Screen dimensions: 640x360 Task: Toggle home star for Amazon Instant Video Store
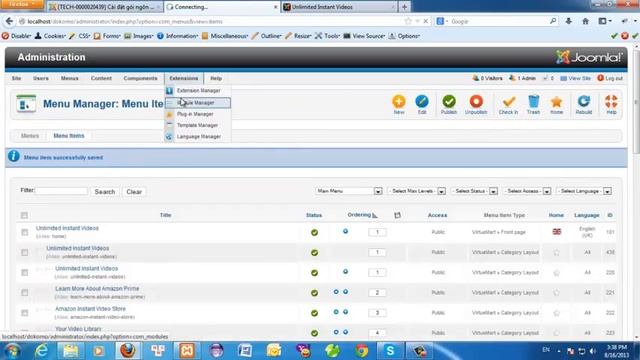pyautogui.click(x=556, y=313)
